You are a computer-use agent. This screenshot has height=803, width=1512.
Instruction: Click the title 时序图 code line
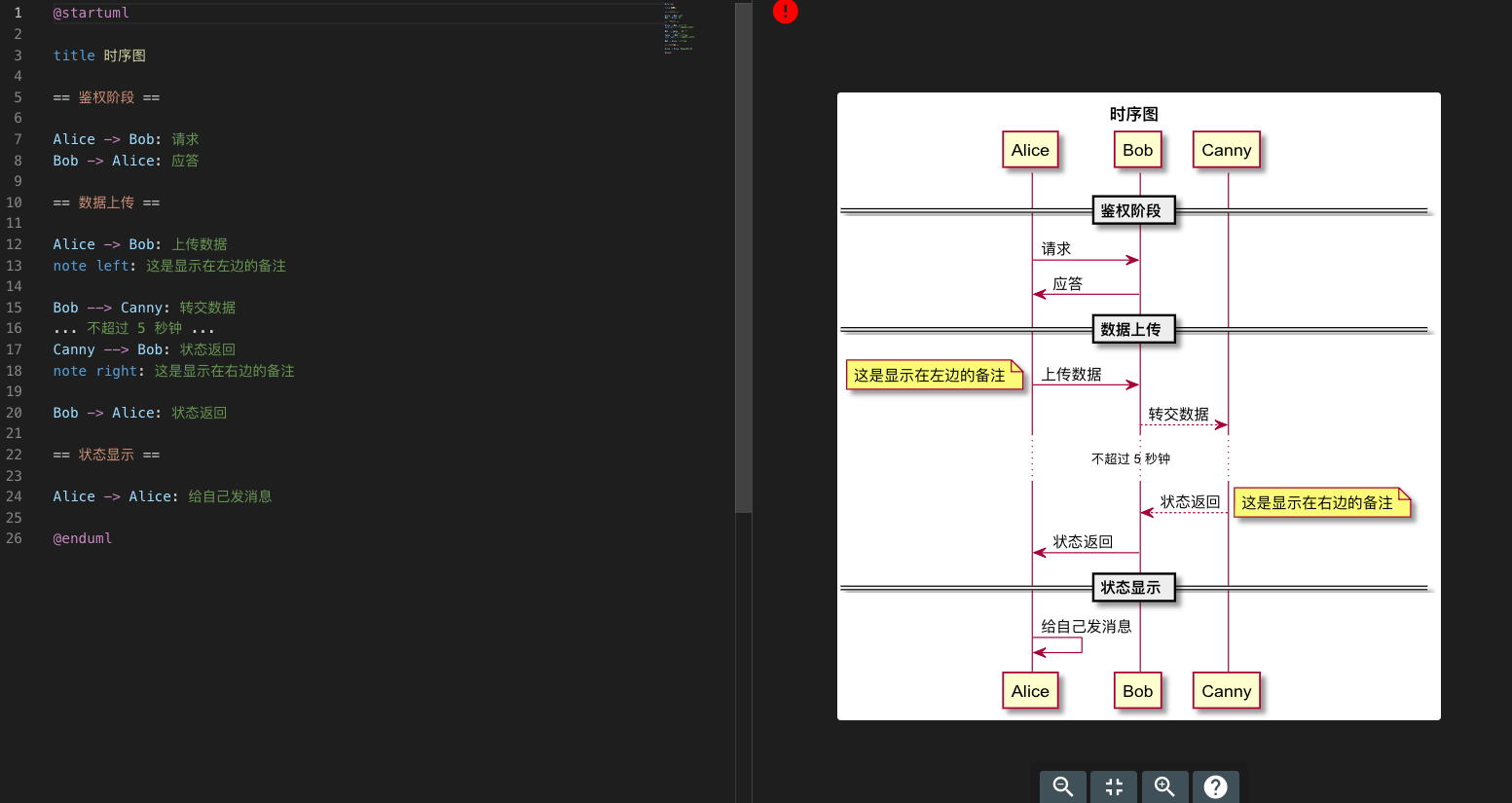[99, 55]
